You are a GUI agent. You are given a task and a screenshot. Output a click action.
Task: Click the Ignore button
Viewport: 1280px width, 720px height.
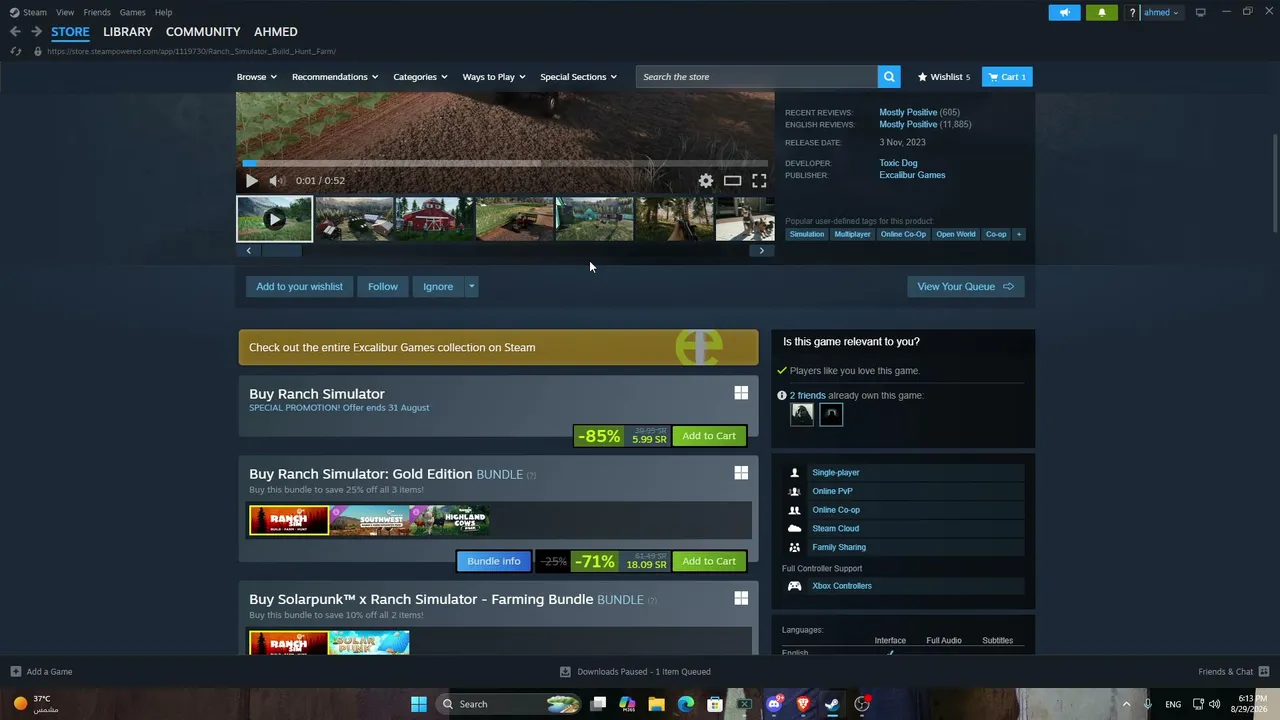pos(438,287)
